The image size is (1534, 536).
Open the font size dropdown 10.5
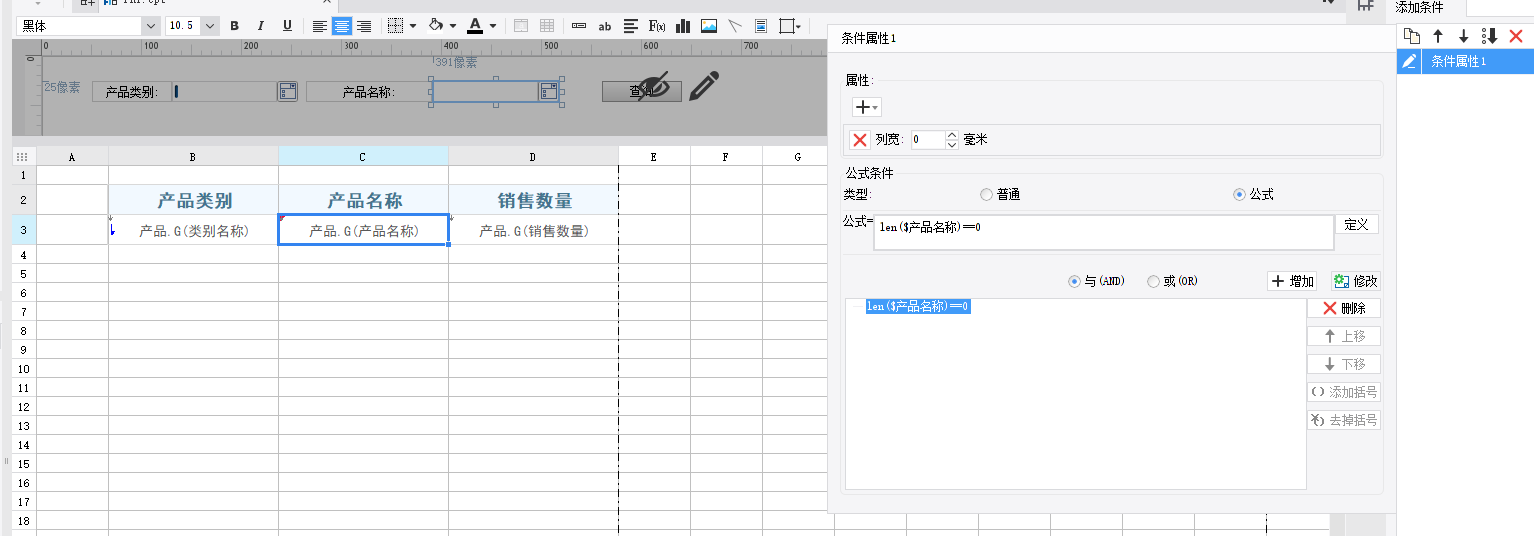[210, 26]
